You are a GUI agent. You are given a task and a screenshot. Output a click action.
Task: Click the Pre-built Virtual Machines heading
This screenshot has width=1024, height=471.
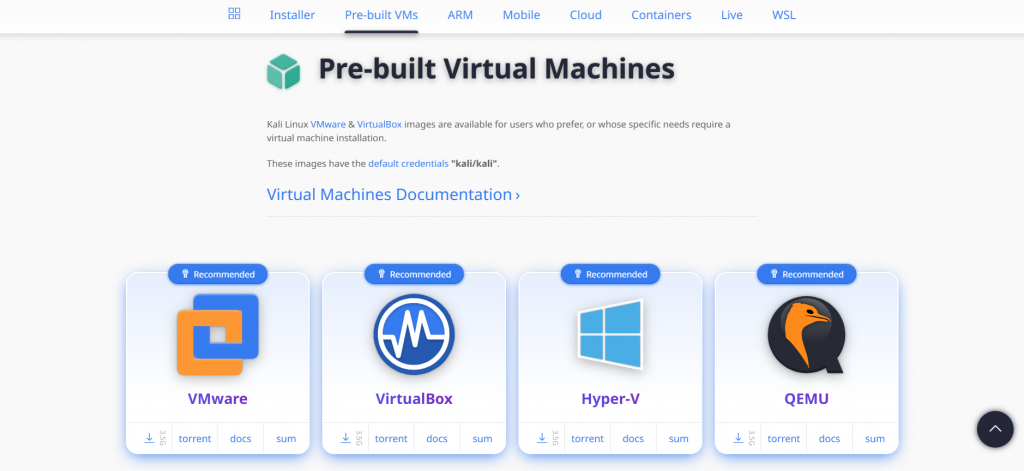496,69
